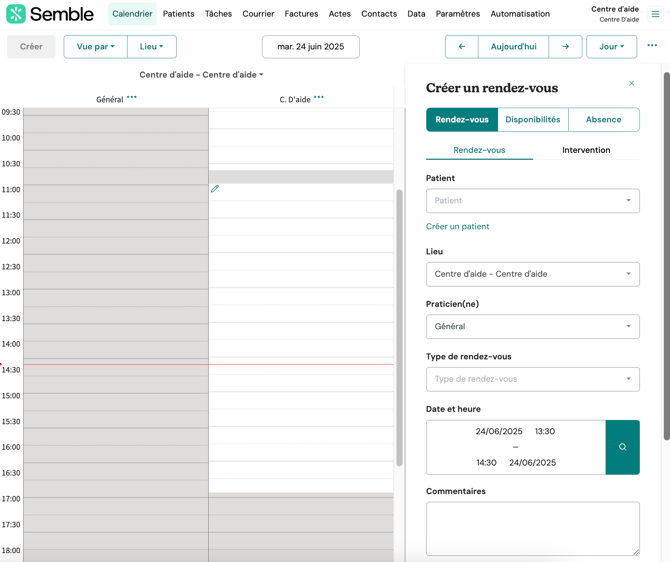Open the Courrier menu
The image size is (670, 562).
coord(258,14)
